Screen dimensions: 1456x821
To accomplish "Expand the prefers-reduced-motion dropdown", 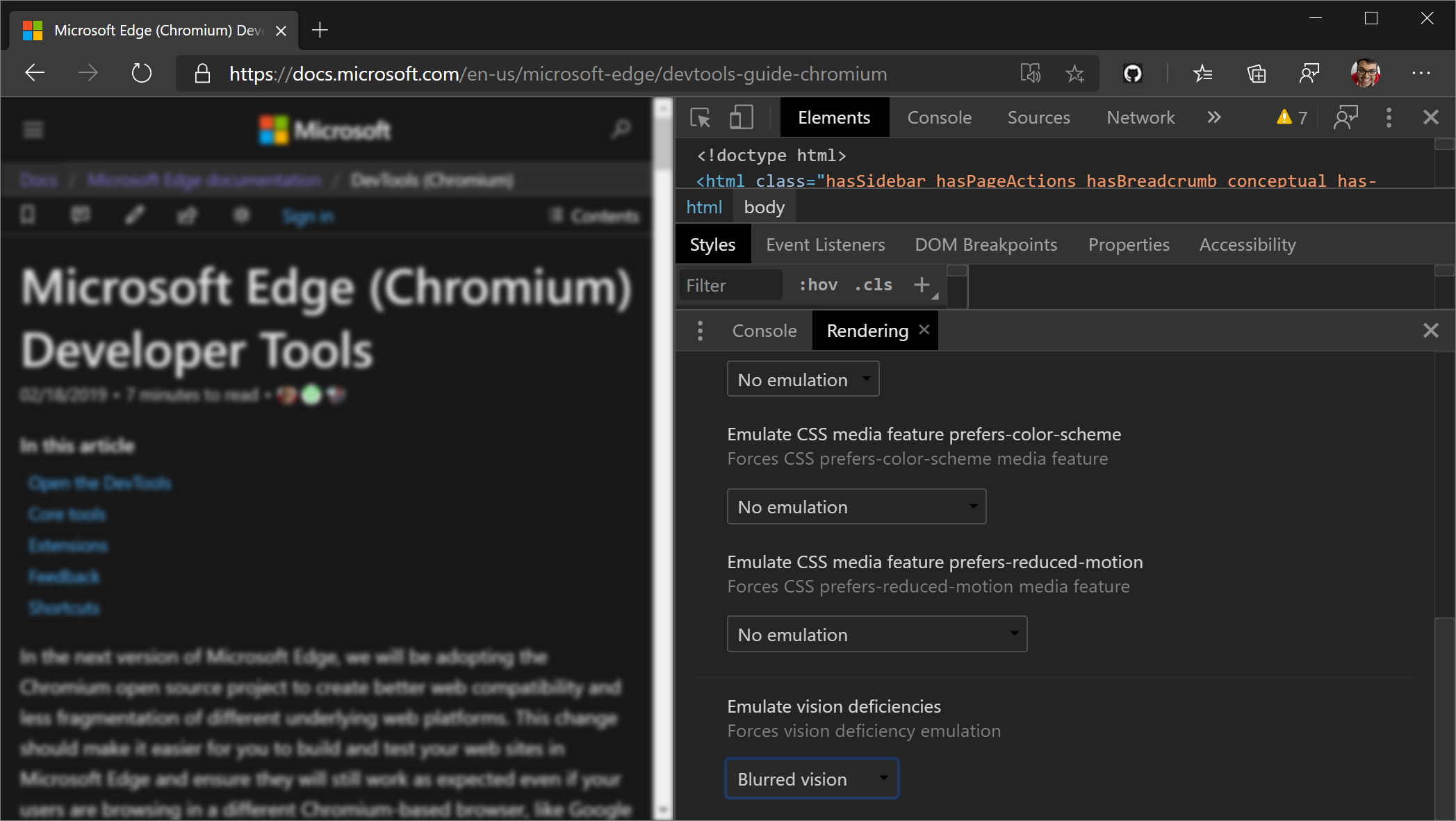I will (875, 634).
